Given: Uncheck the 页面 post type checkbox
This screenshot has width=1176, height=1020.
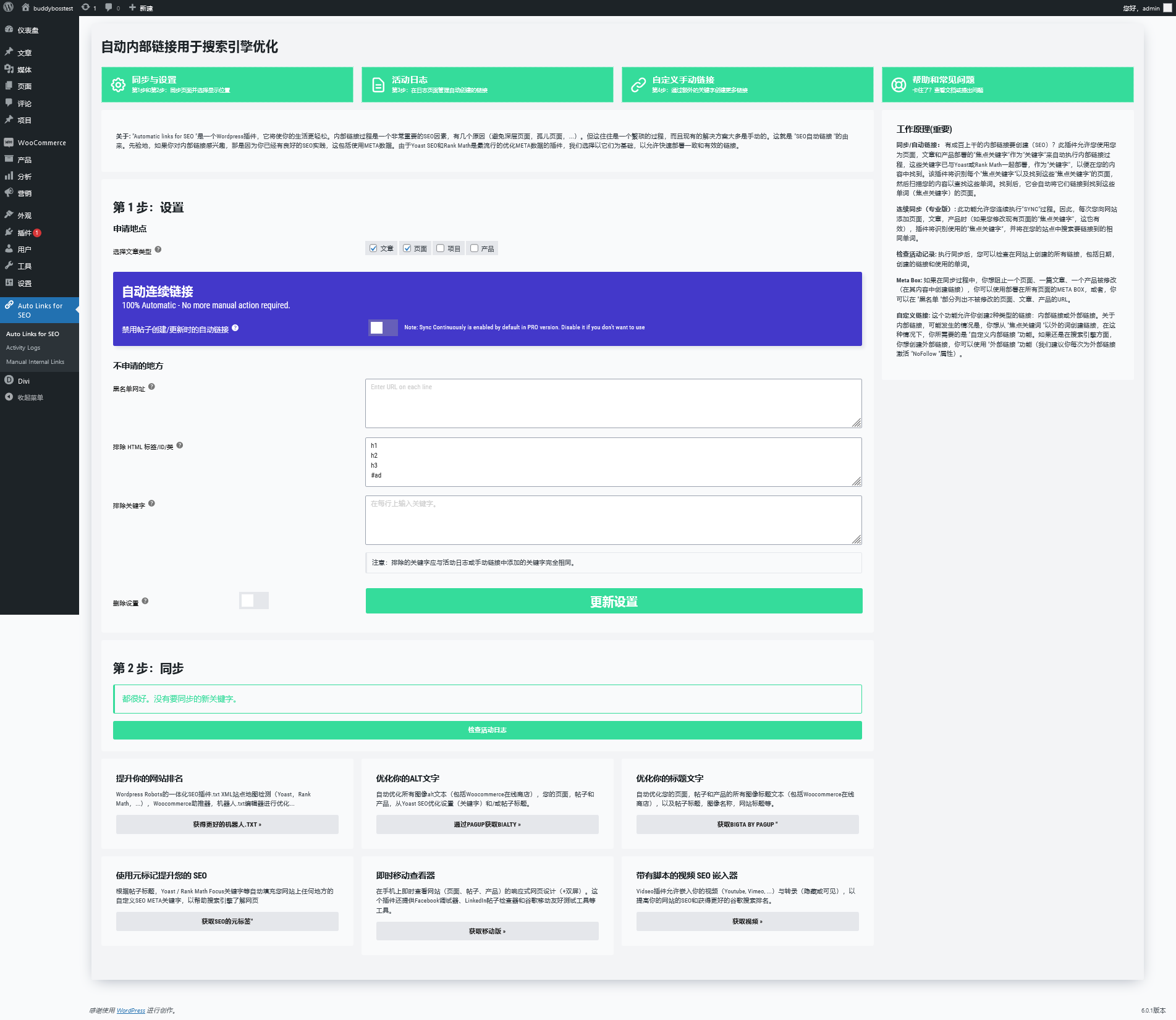Looking at the screenshot, I should (x=407, y=248).
